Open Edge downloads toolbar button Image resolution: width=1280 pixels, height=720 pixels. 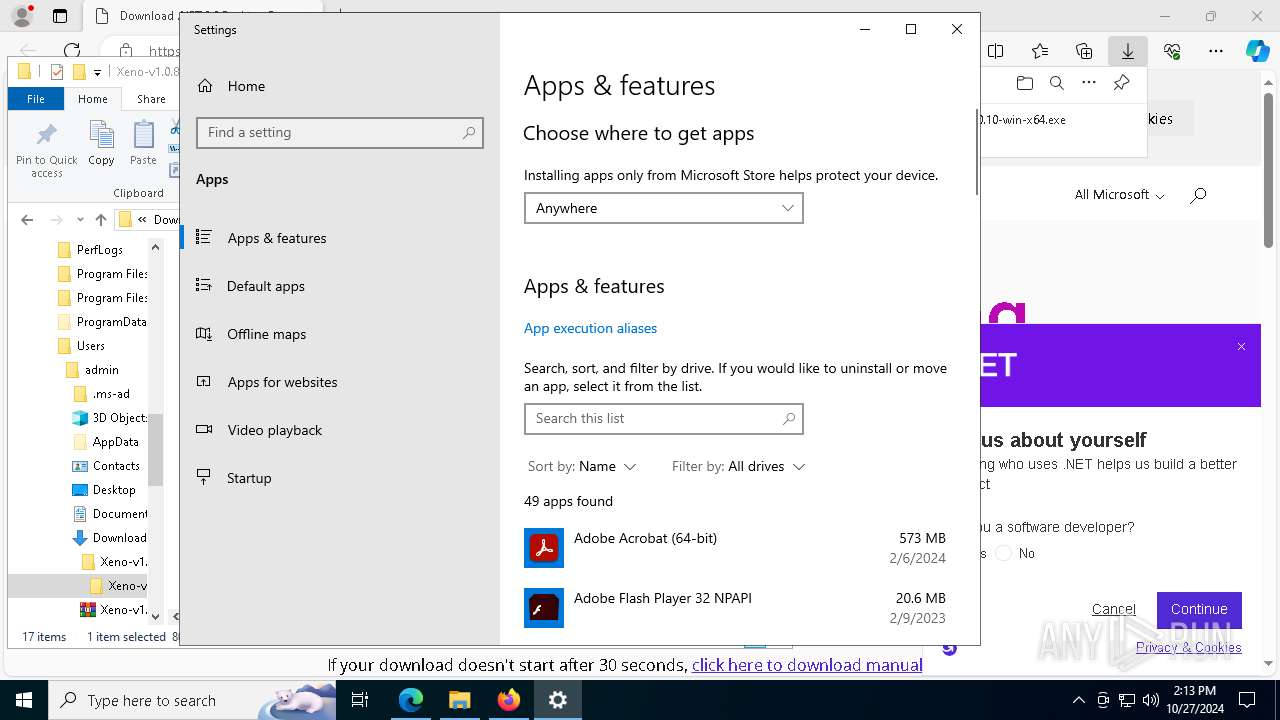(x=1128, y=51)
